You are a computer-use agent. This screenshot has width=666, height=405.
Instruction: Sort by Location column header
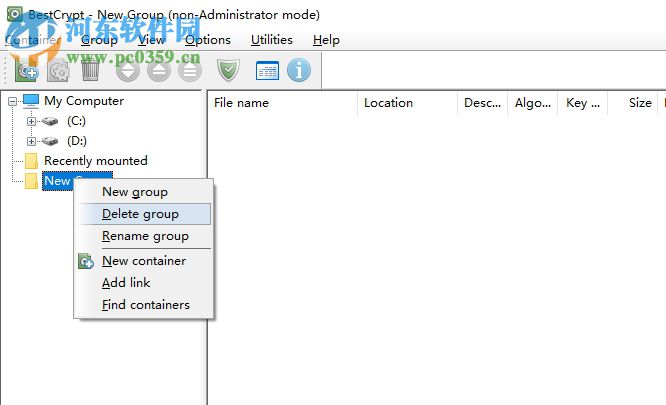coord(407,103)
